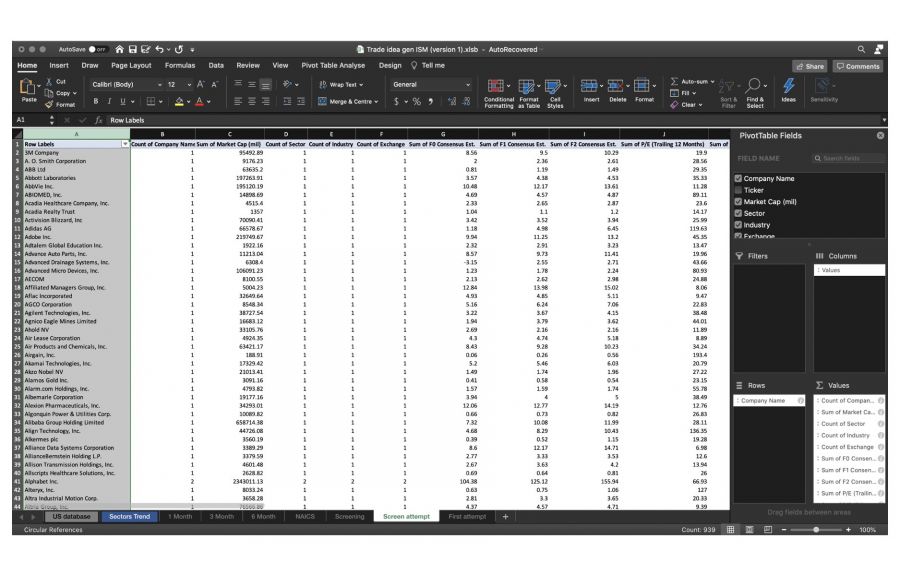This screenshot has height=576, width=900.
Task: Click the Cut scissors icon
Action: pos(49,81)
